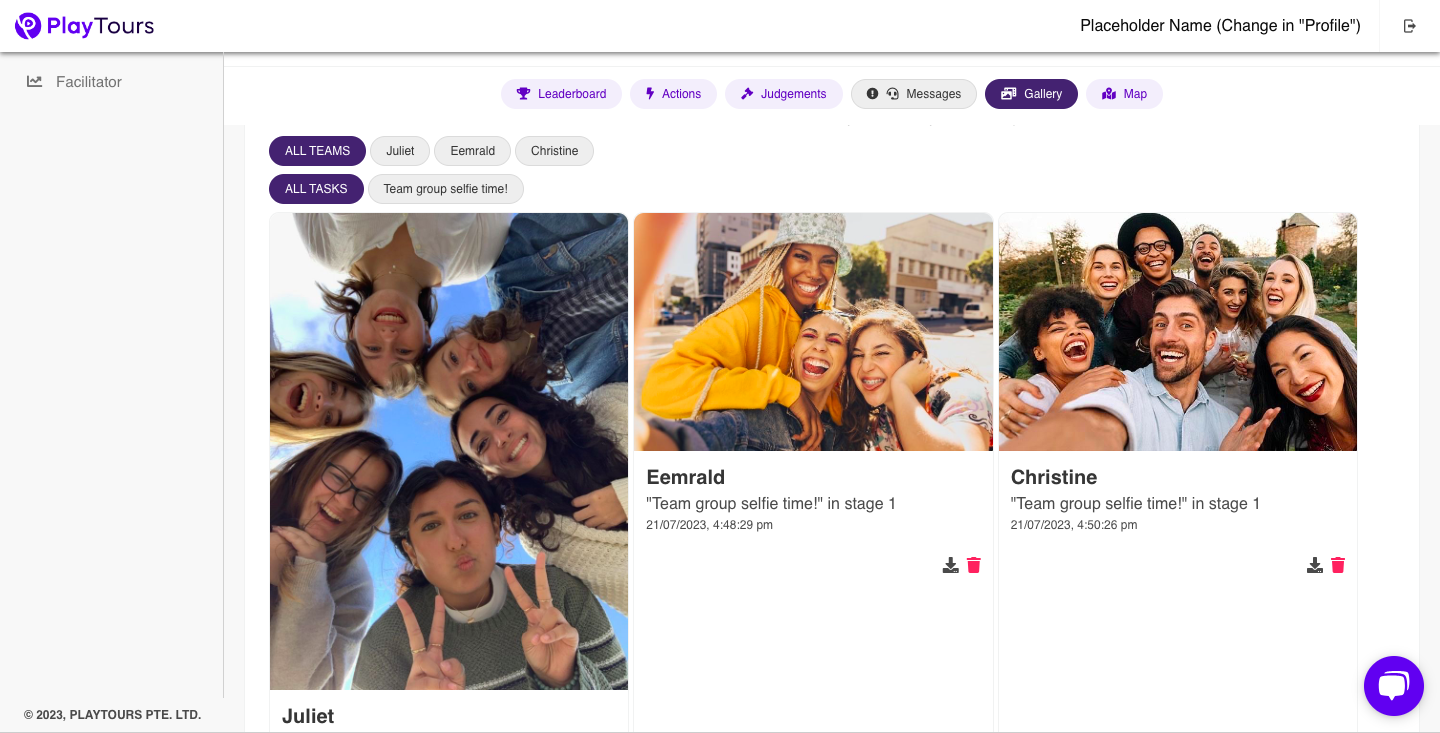This screenshot has height=733, width=1440.
Task: Open Christine's group selfie photo
Action: point(1178,332)
